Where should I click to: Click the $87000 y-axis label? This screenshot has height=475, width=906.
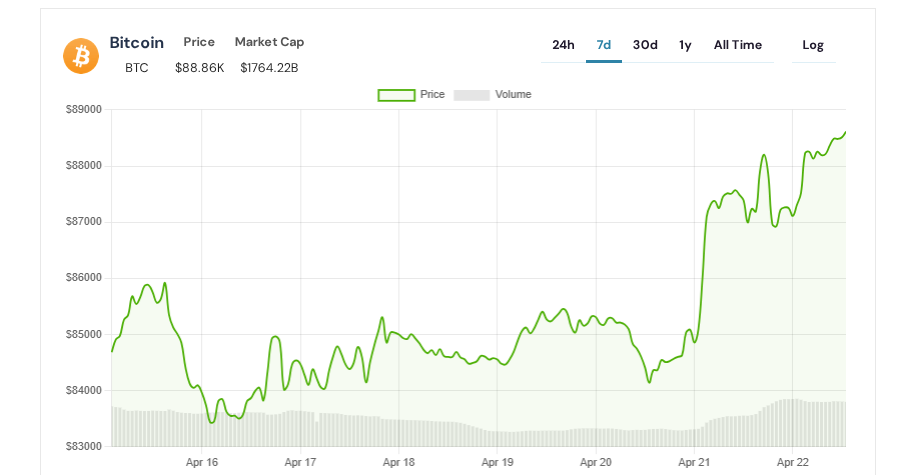pos(84,221)
